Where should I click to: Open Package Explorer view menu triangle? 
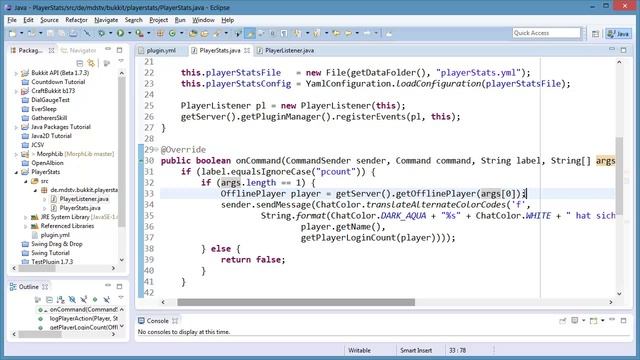[121, 61]
